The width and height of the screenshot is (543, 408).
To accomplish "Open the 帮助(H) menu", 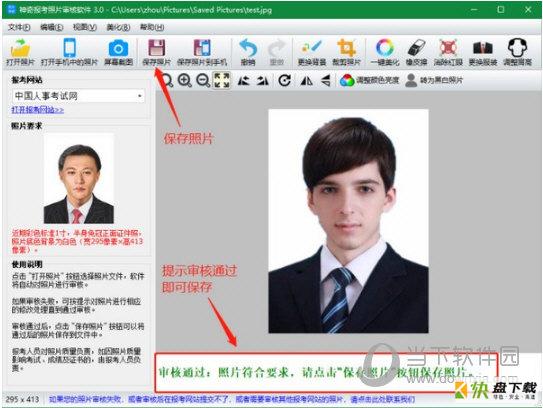I will [152, 27].
